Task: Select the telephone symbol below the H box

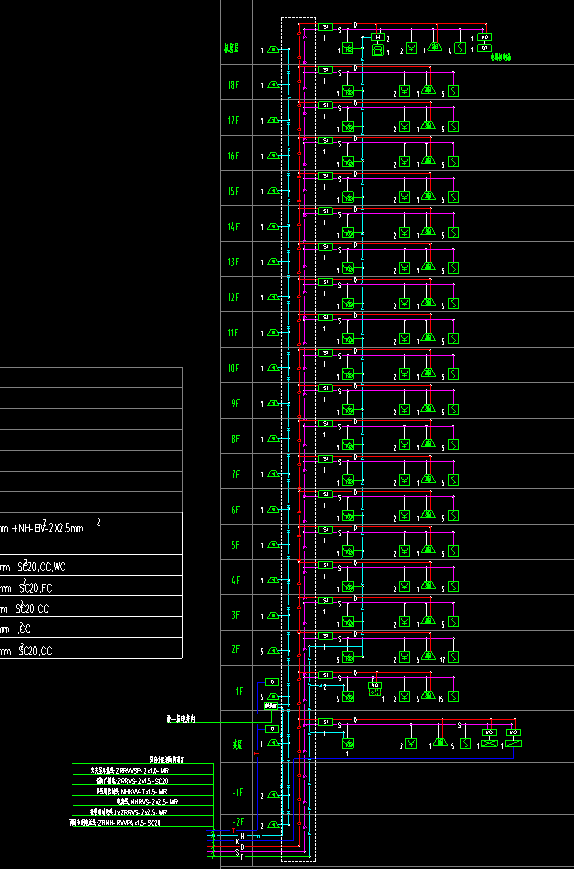Action: tap(377, 50)
